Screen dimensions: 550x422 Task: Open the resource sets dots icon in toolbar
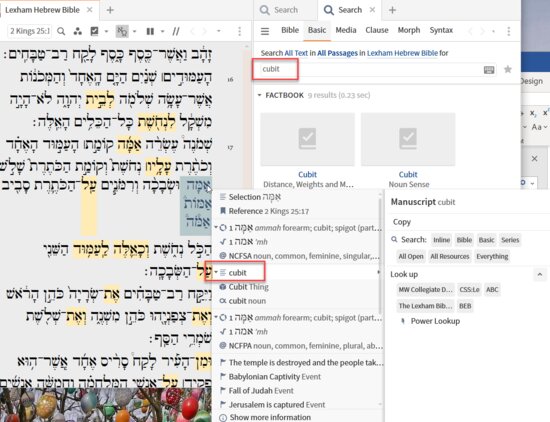(x=78, y=32)
